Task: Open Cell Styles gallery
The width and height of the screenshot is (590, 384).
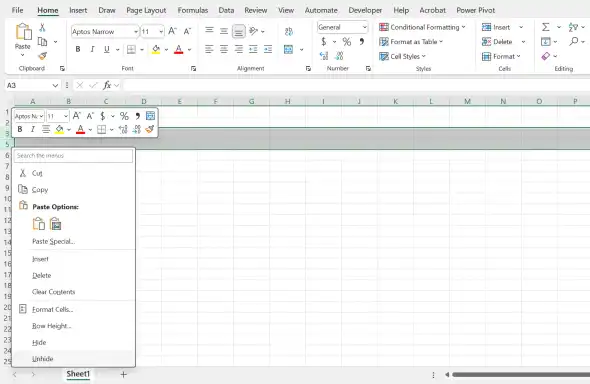Action: pos(402,56)
